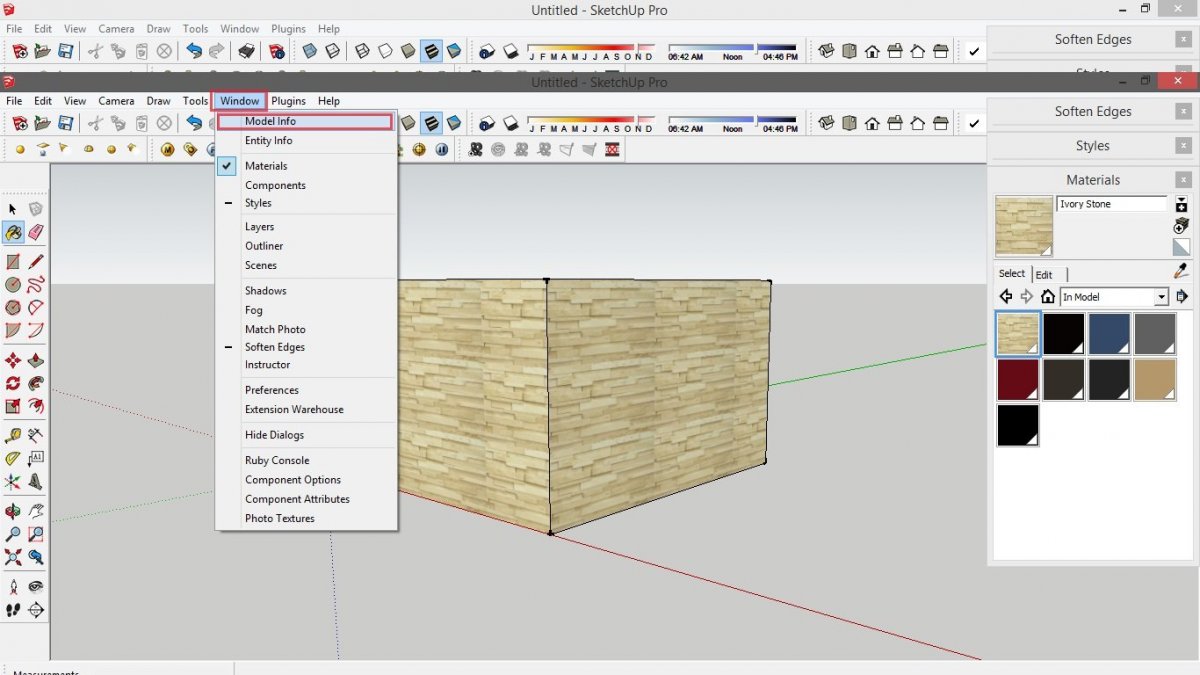
Task: Click the back navigation arrow in Materials browser
Action: pyautogui.click(x=1006, y=296)
